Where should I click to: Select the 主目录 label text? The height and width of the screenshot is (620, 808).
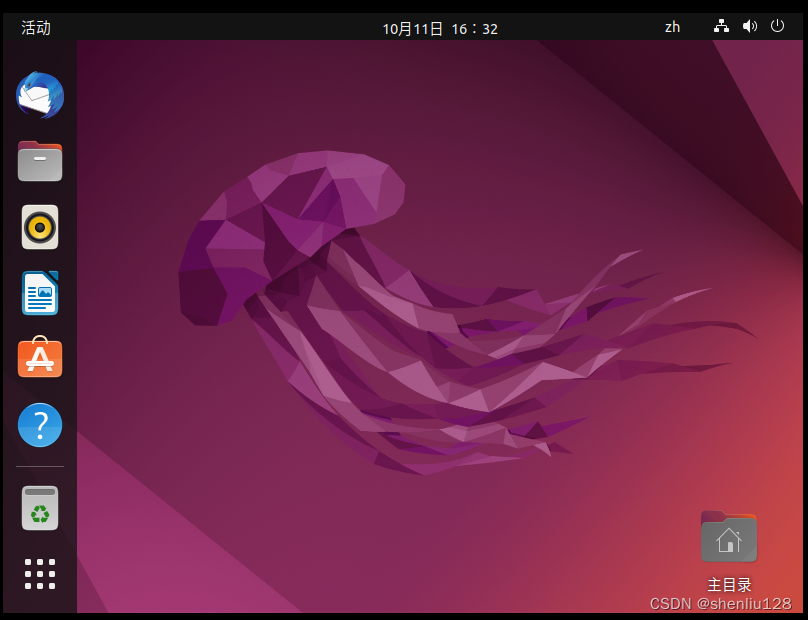pyautogui.click(x=729, y=585)
